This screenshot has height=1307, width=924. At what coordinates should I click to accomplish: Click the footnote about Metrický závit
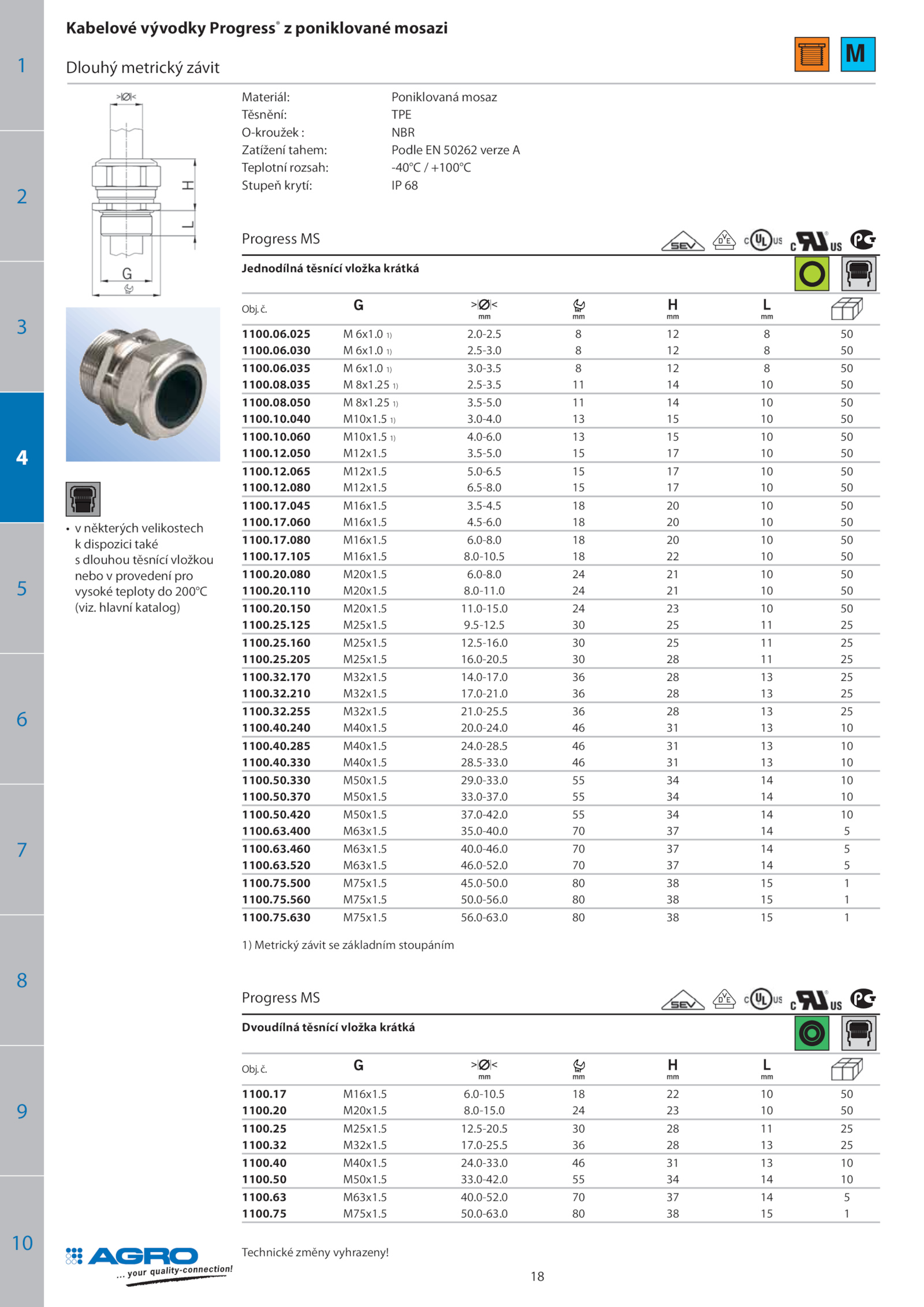click(348, 945)
